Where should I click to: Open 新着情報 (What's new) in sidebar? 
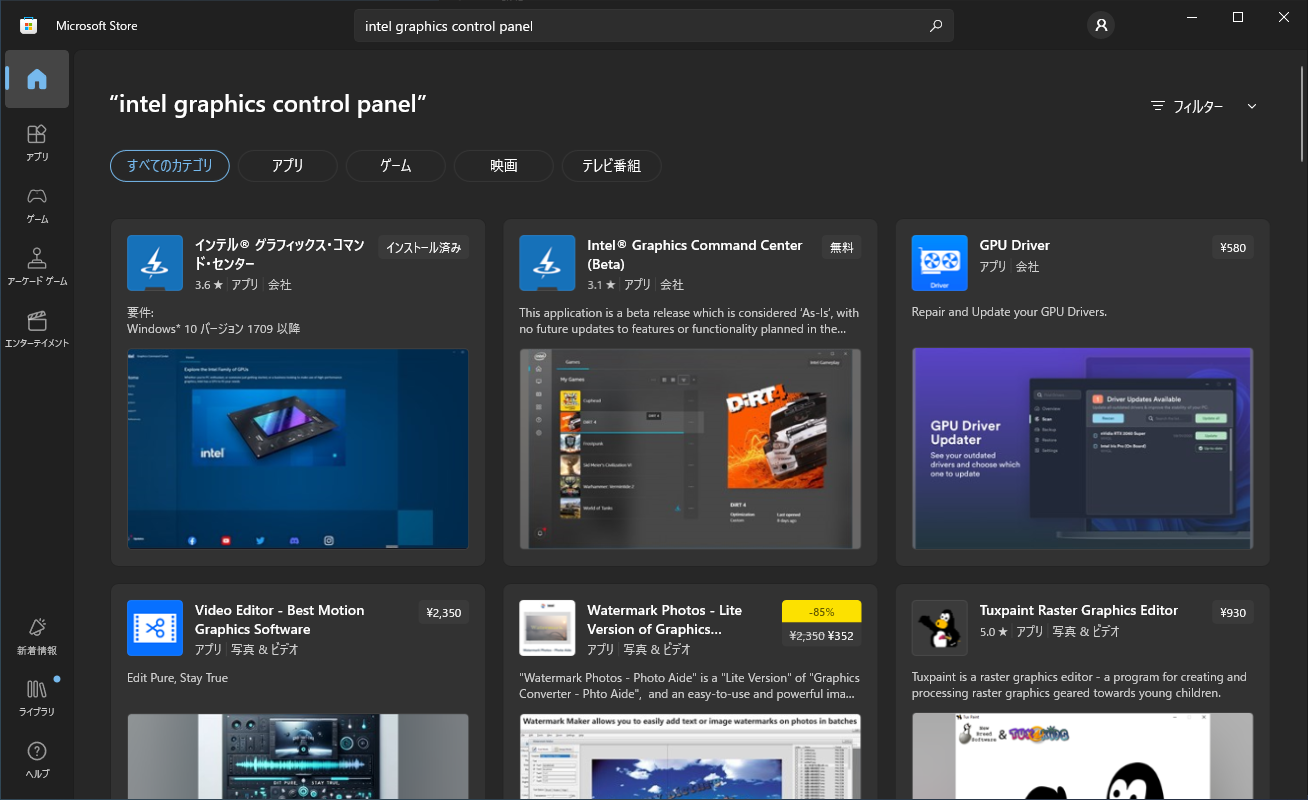[37, 637]
